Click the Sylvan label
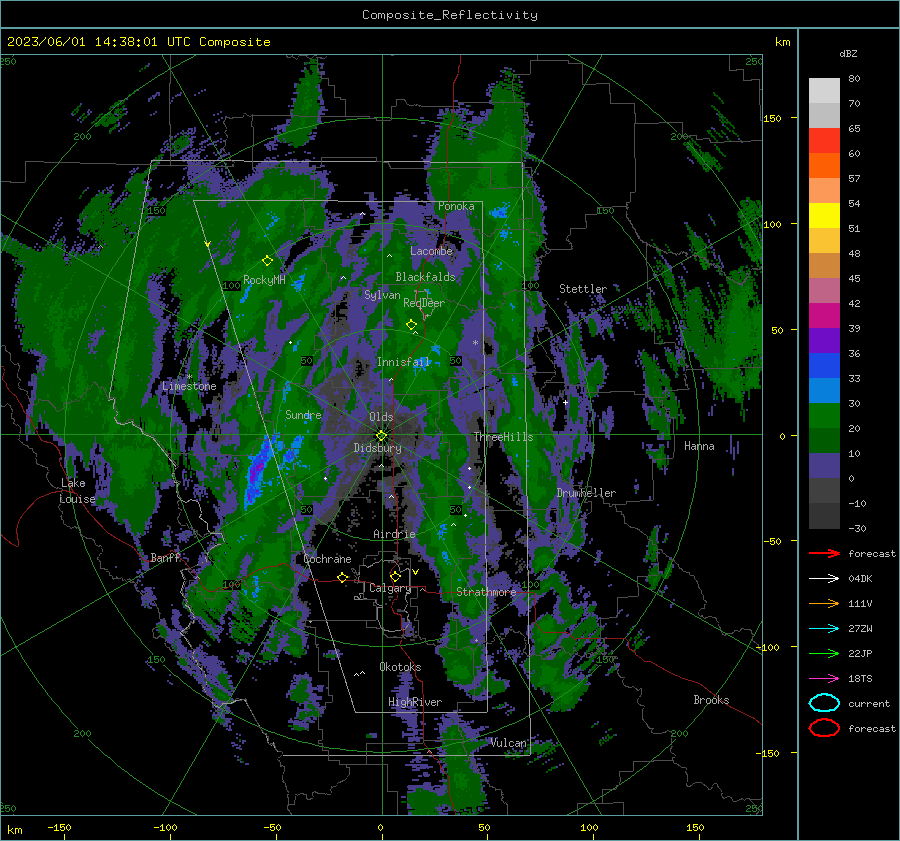This screenshot has width=900, height=841. (x=382, y=295)
